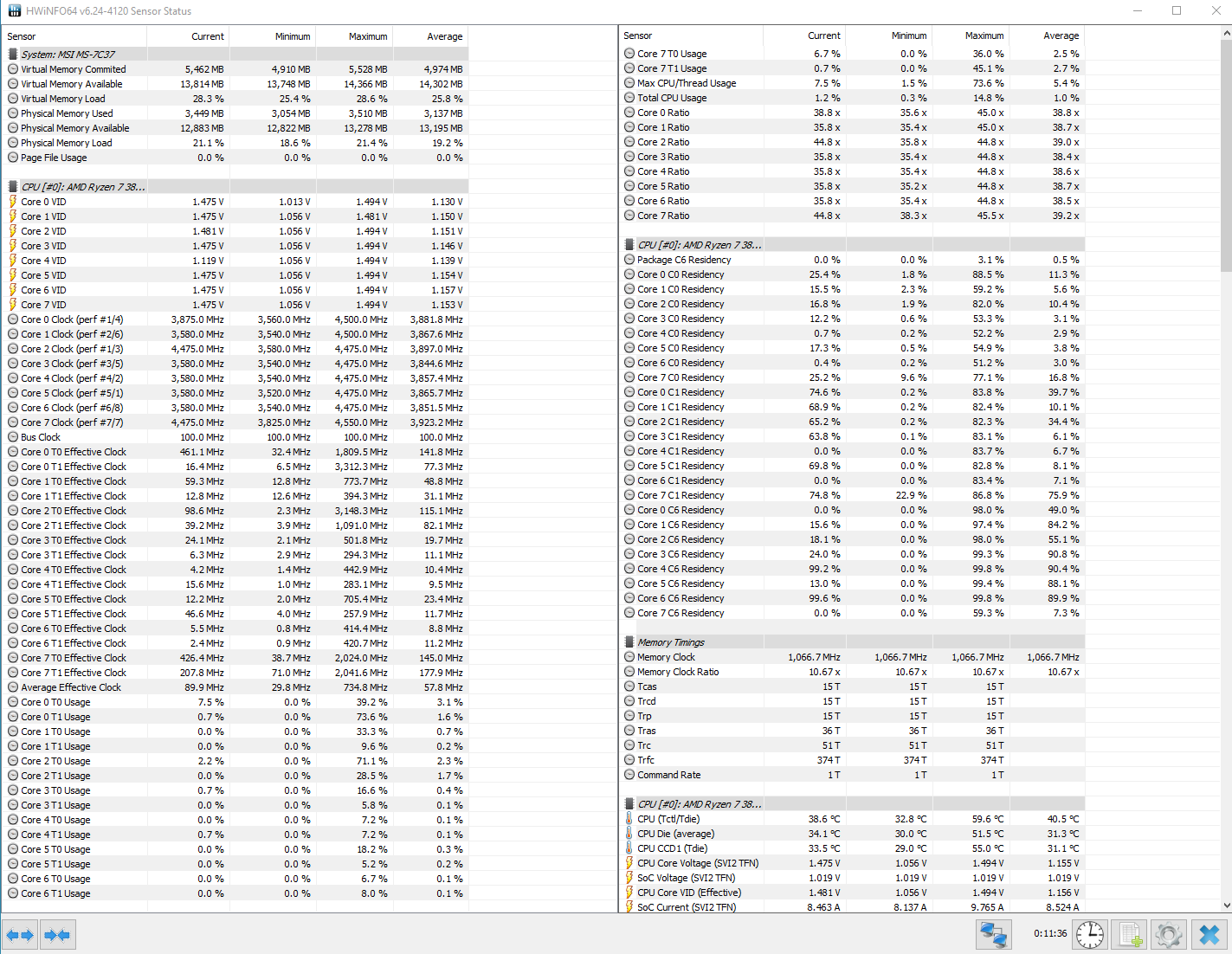
Task: Click the circle icon beside Total CPU Usage
Action: [629, 98]
